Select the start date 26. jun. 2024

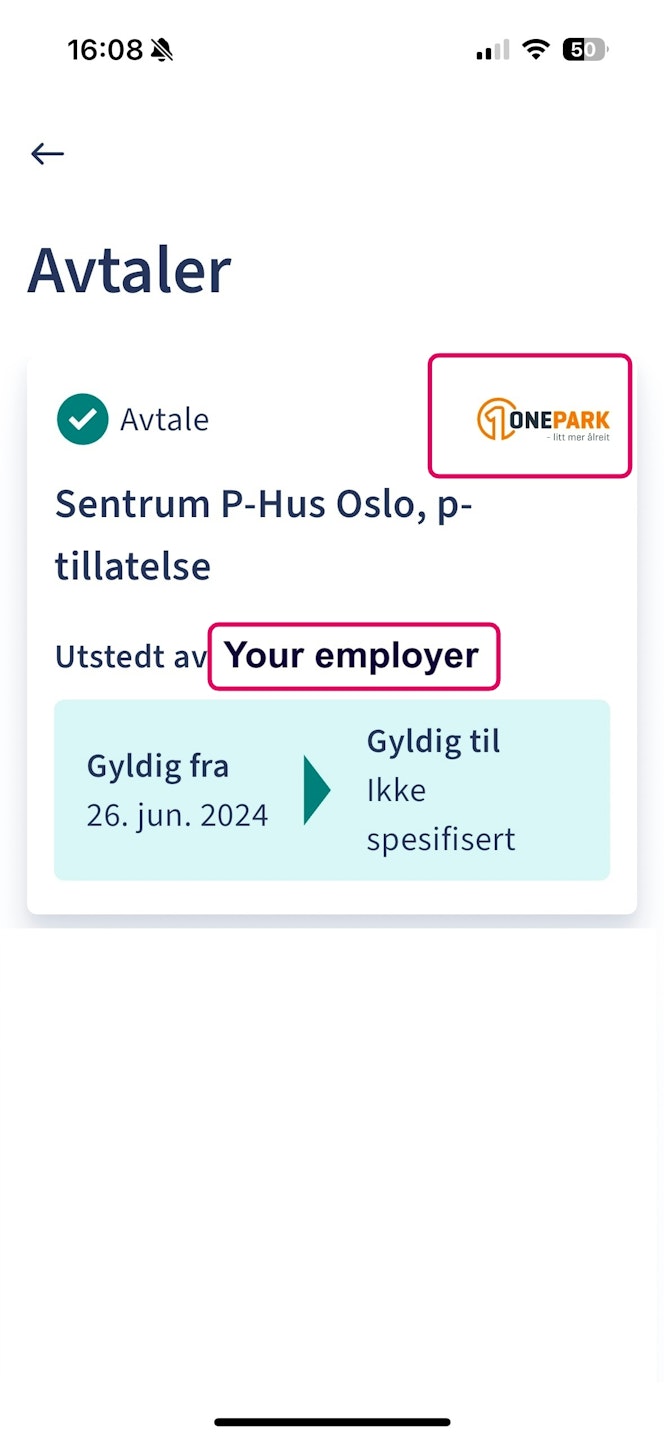coord(177,815)
